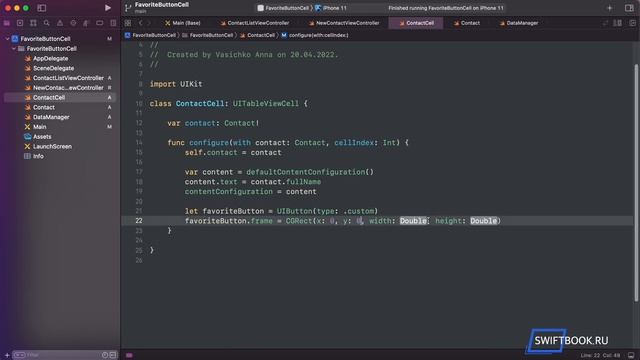Collapse the FavoriteButtonCell project root
640x360 pixels.
tap(7, 39)
